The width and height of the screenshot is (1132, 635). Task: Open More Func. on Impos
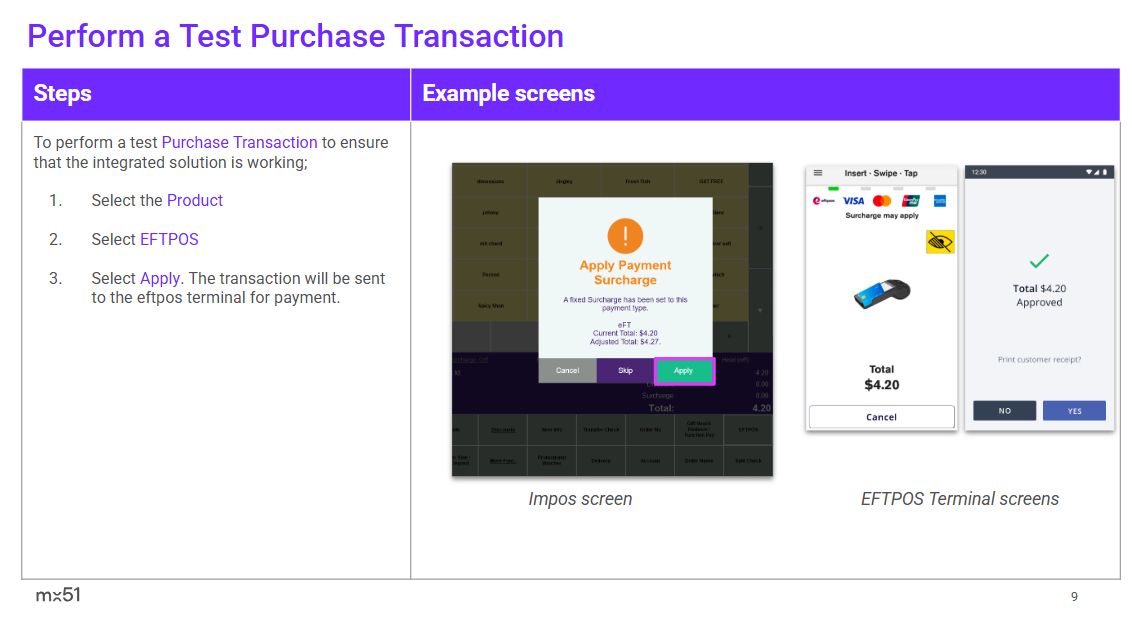coord(502,460)
